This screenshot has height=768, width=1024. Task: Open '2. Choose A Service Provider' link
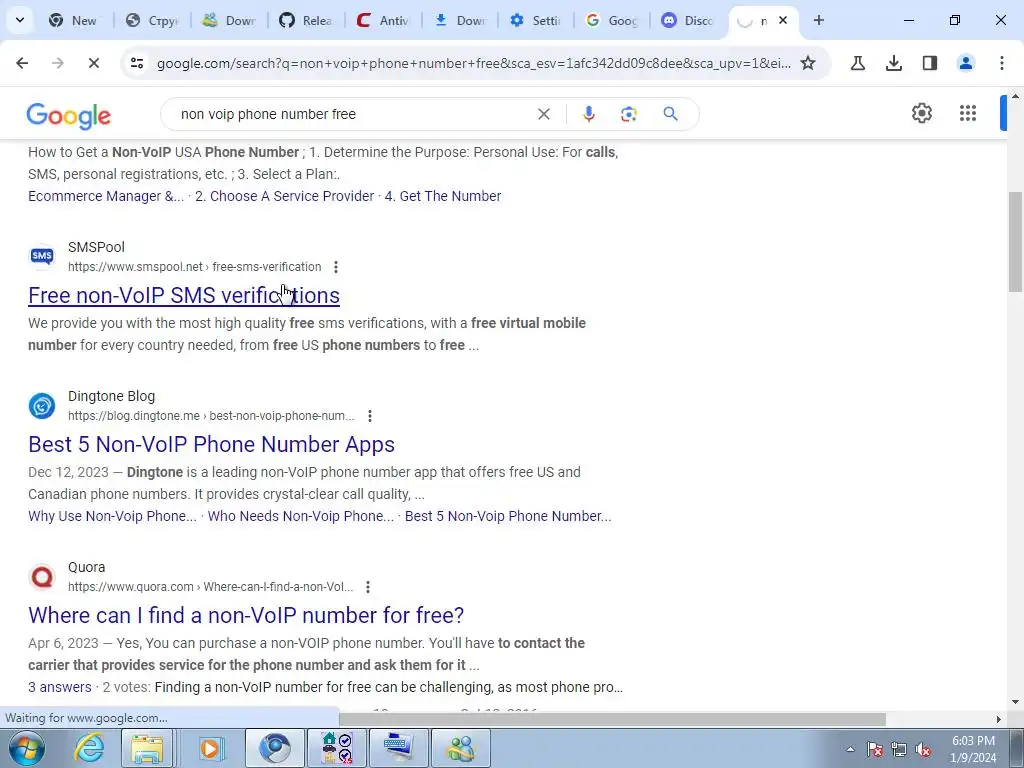[284, 196]
